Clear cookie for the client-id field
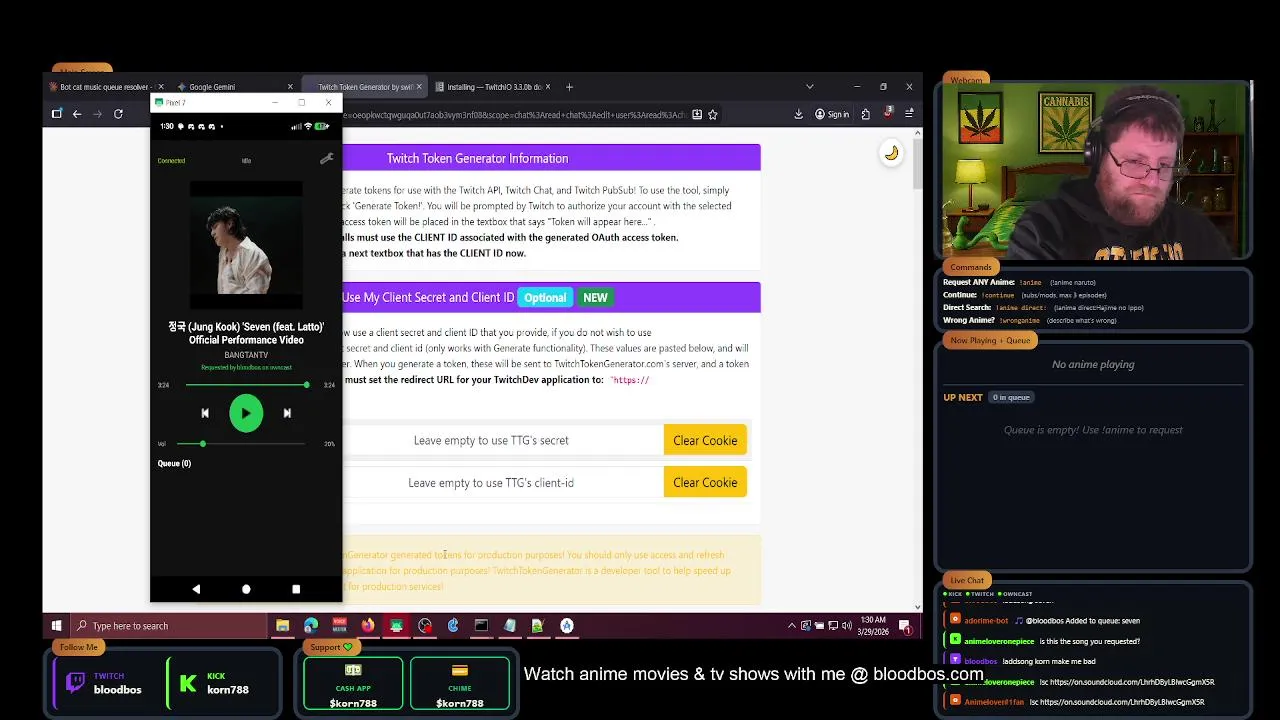The image size is (1280, 720). coord(705,482)
